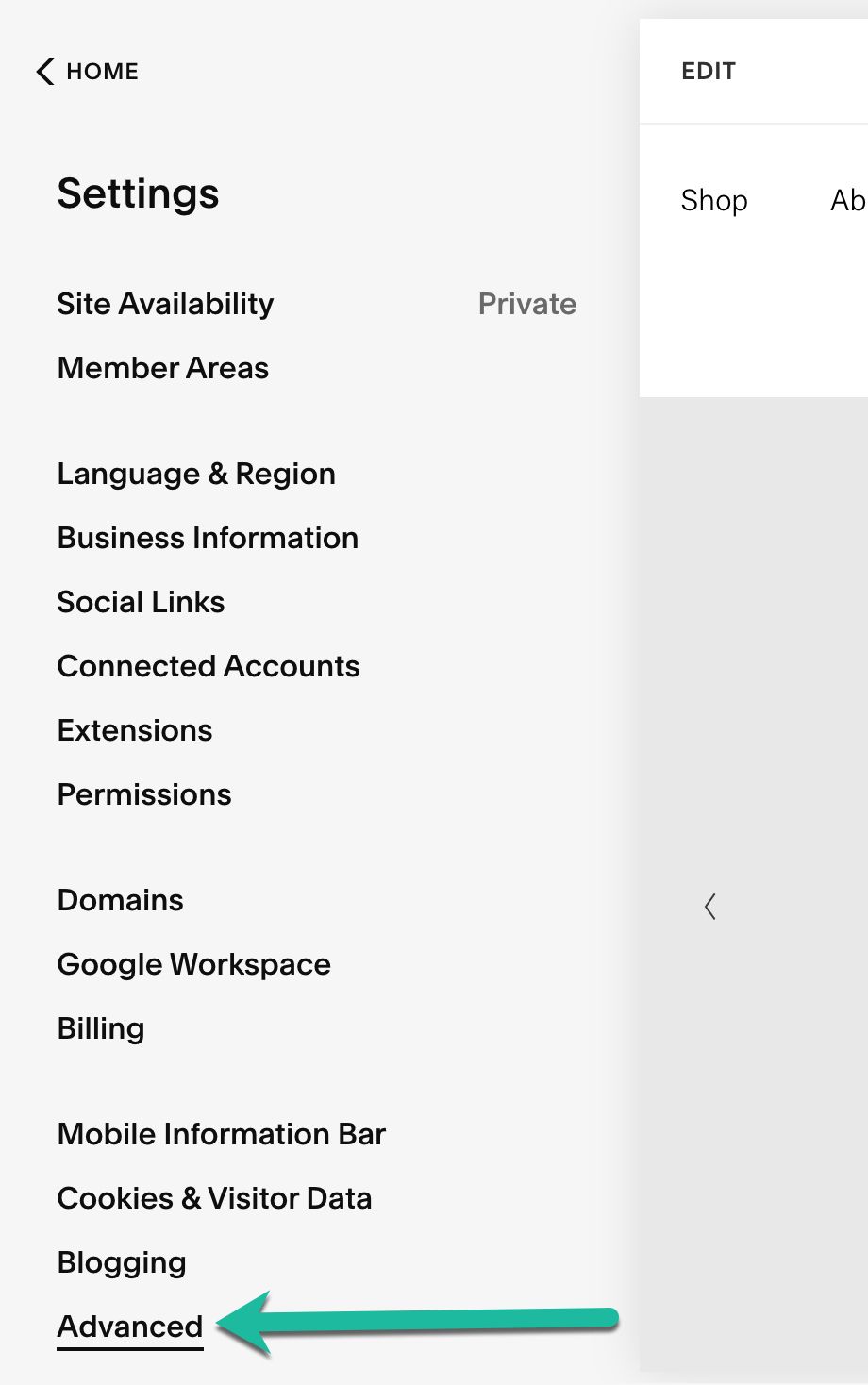Open Site Availability settings
The height and width of the screenshot is (1385, 868).
coord(165,304)
